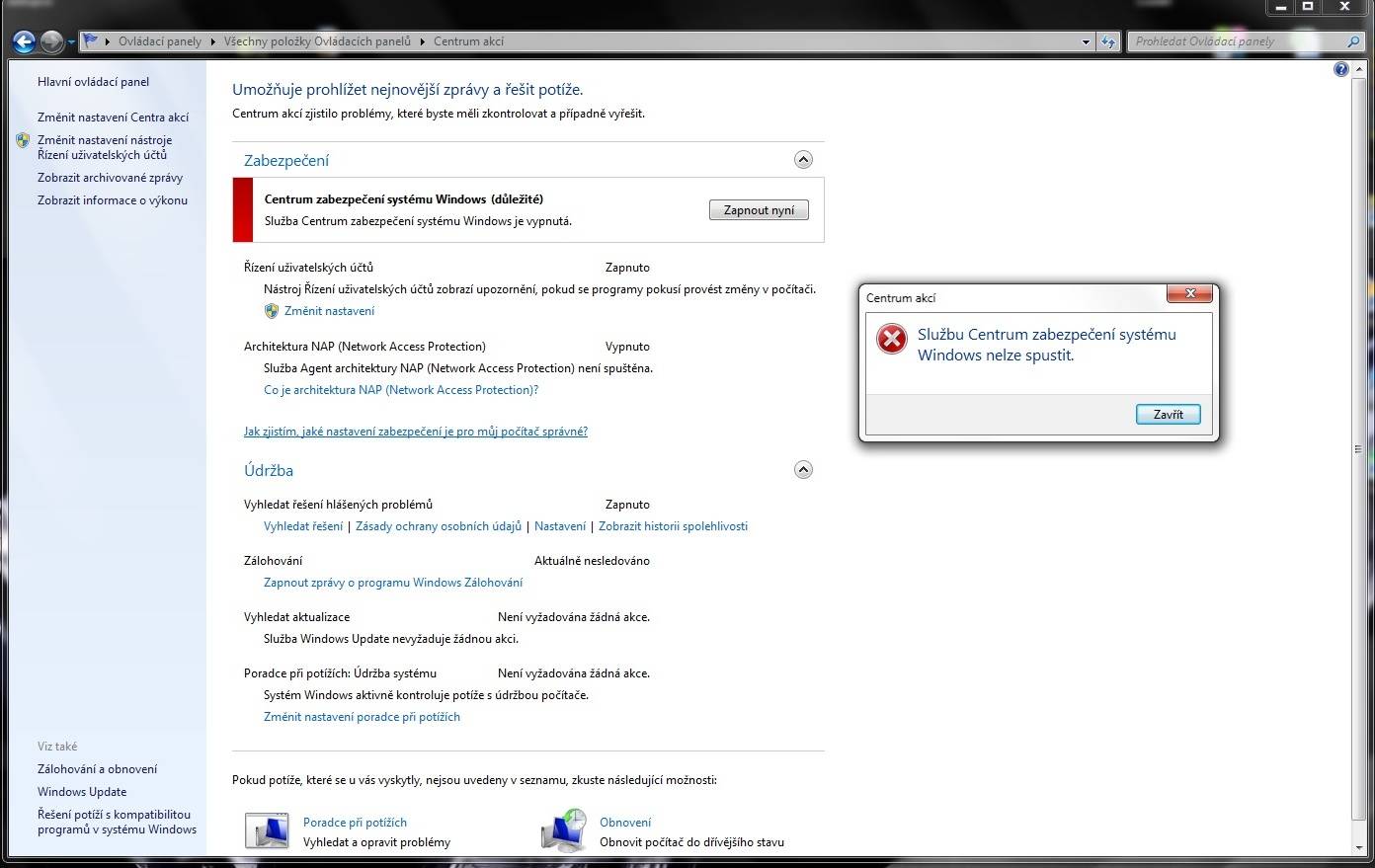Viewport: 1375px width, 868px height.
Task: Maximize the Control Panel window
Action: [x=1307, y=6]
